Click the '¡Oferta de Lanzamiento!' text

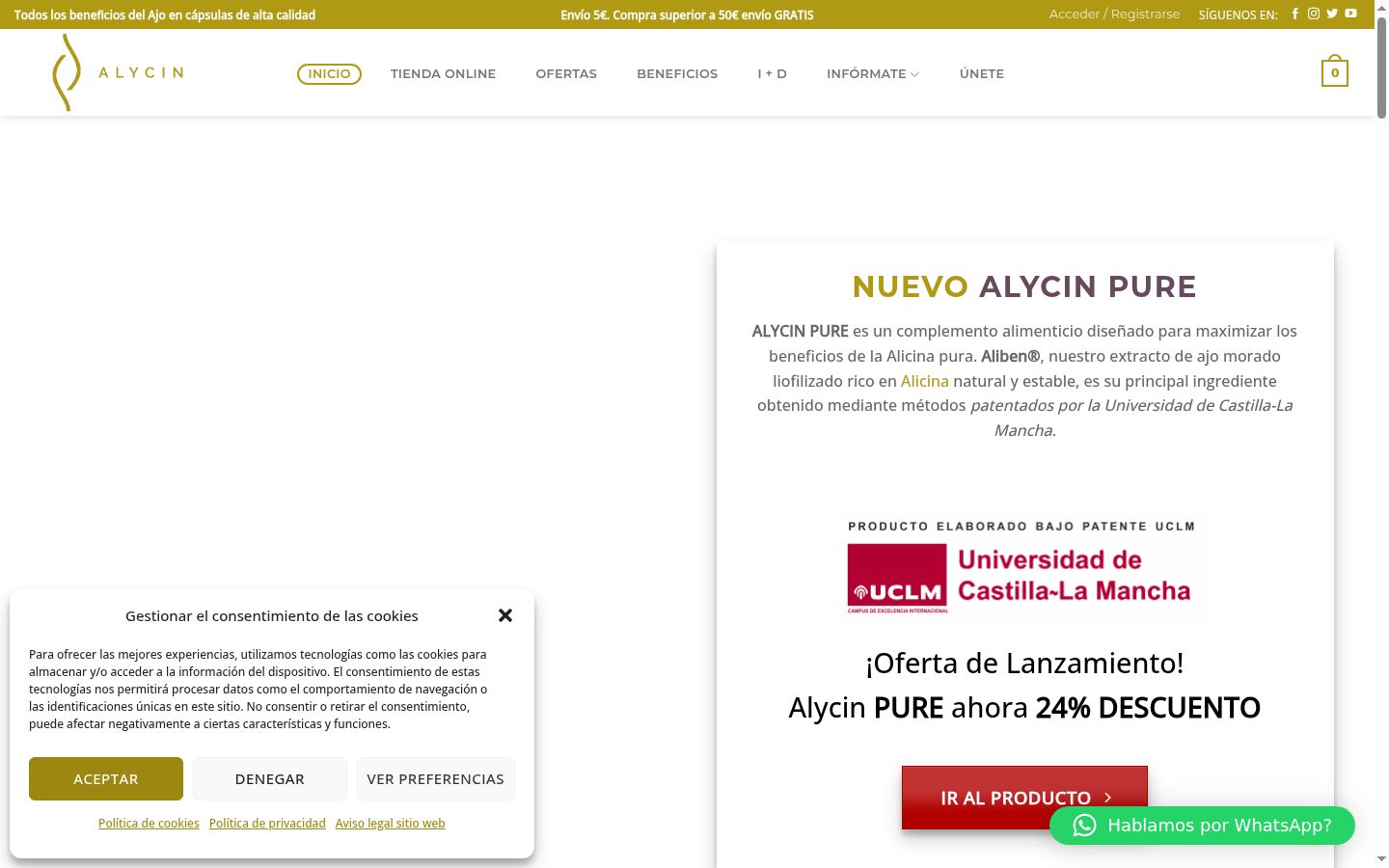[1024, 664]
